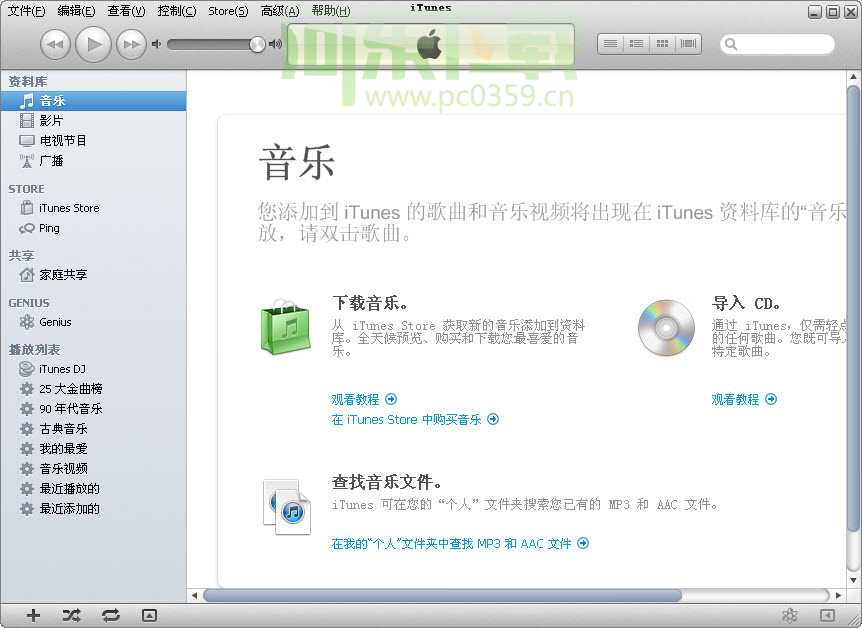Click the 观看教程 tutorial link
This screenshot has width=862, height=628.
point(358,399)
